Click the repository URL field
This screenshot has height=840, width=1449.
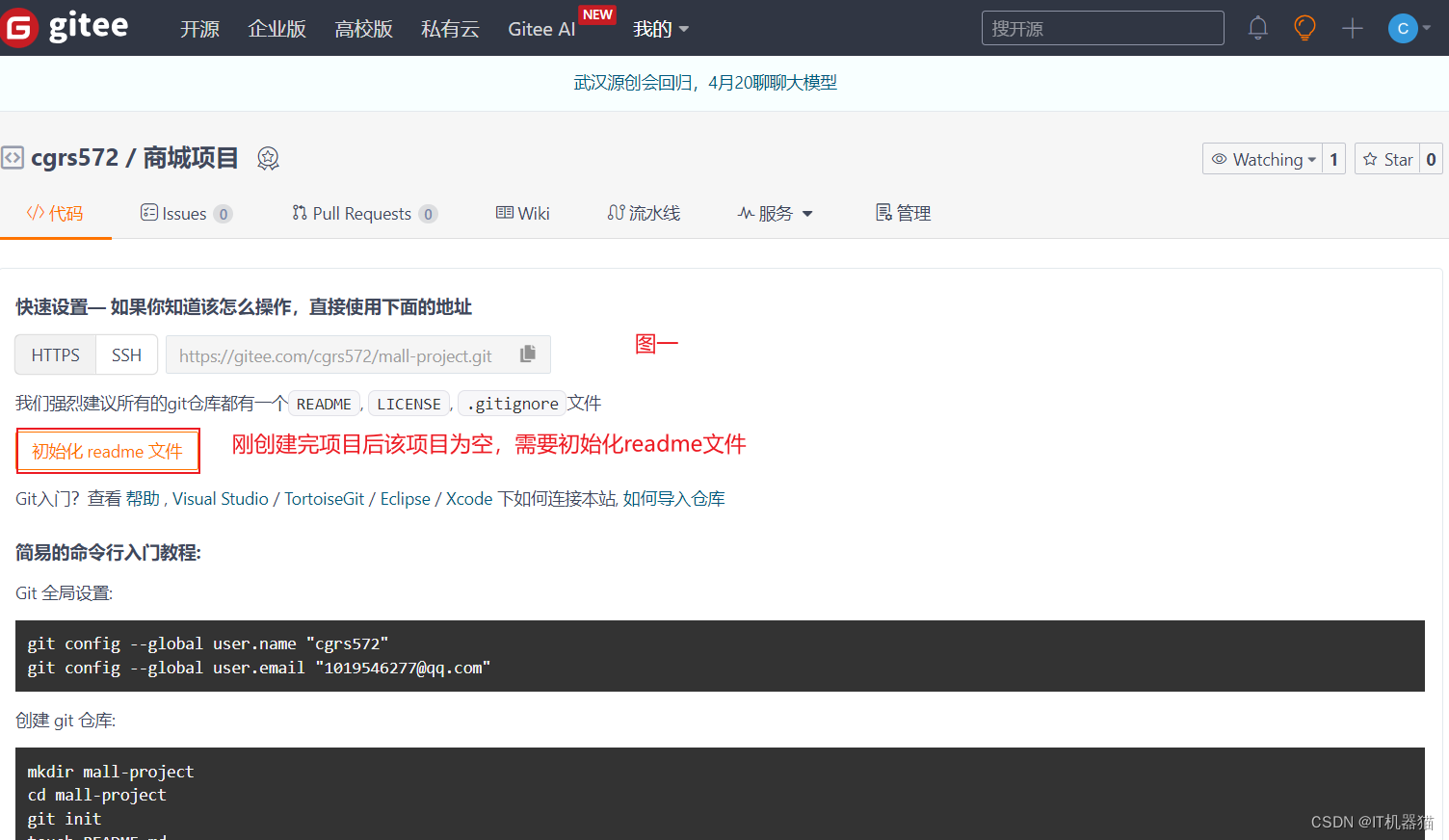click(x=358, y=354)
